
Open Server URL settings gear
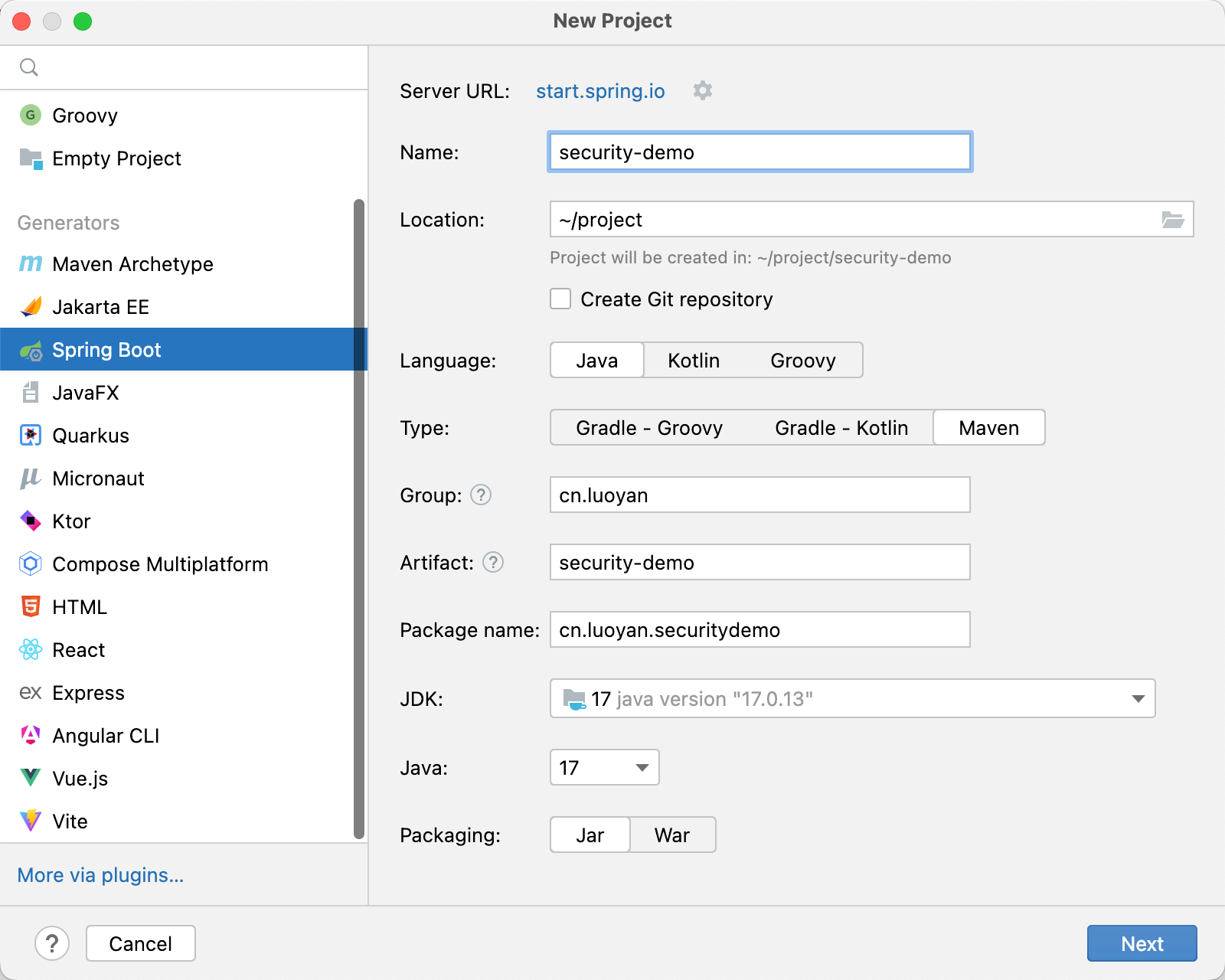(703, 90)
